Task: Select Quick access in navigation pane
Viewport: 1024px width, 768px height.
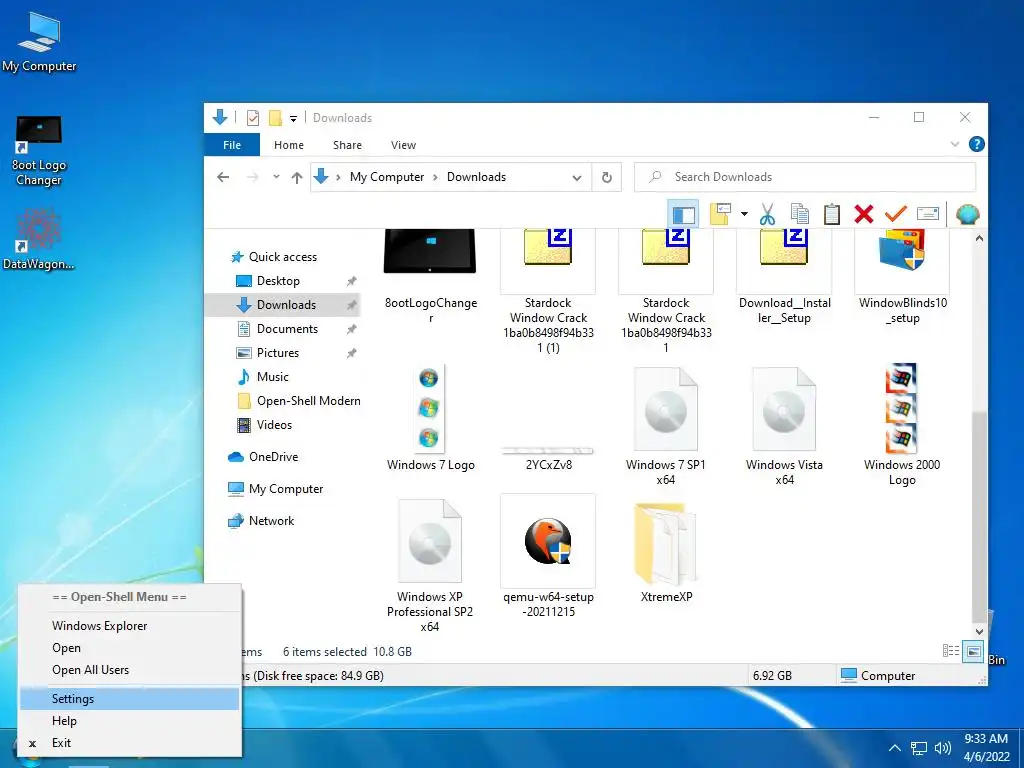Action: 283,257
